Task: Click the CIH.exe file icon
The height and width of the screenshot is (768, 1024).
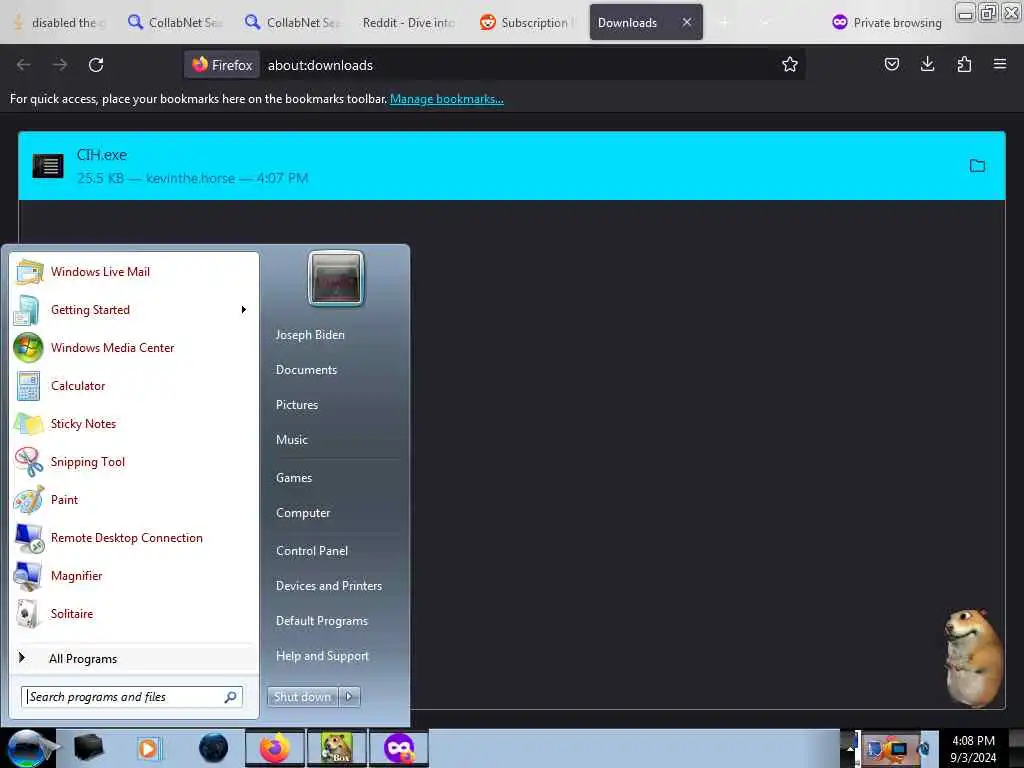Action: (48, 166)
